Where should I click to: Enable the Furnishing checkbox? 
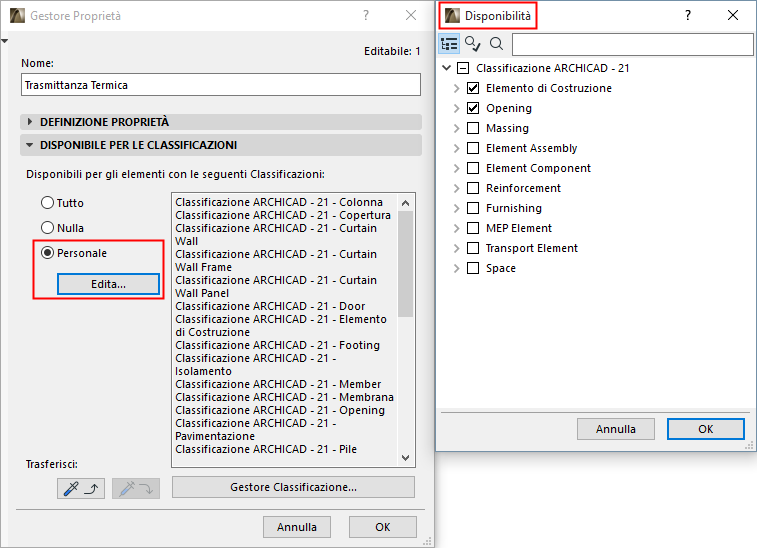click(x=473, y=208)
